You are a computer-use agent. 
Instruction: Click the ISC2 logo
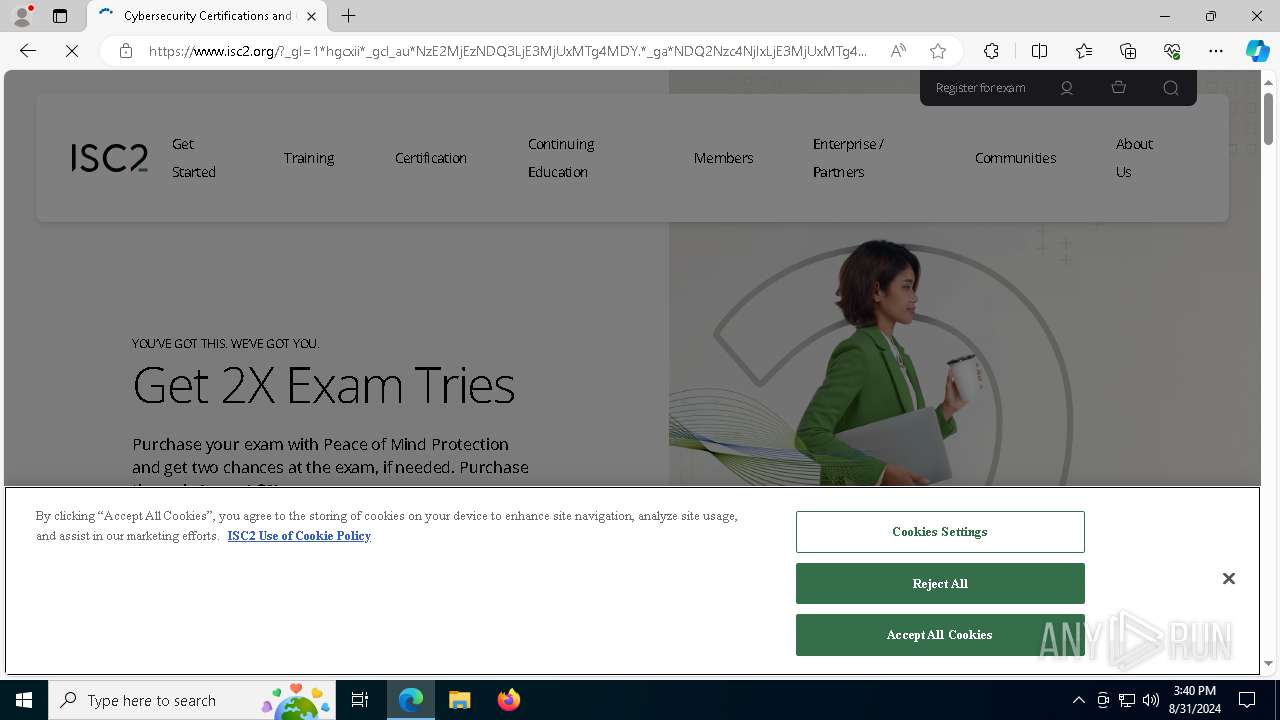109,158
